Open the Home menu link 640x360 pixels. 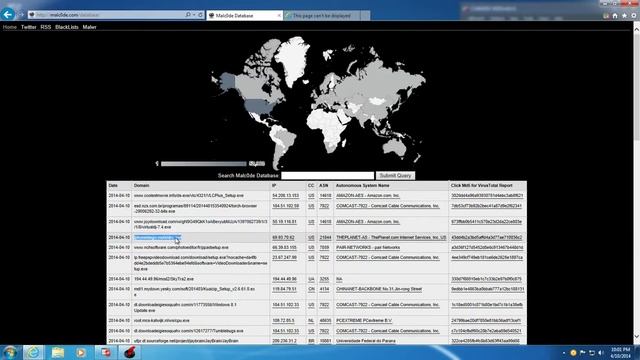point(10,27)
